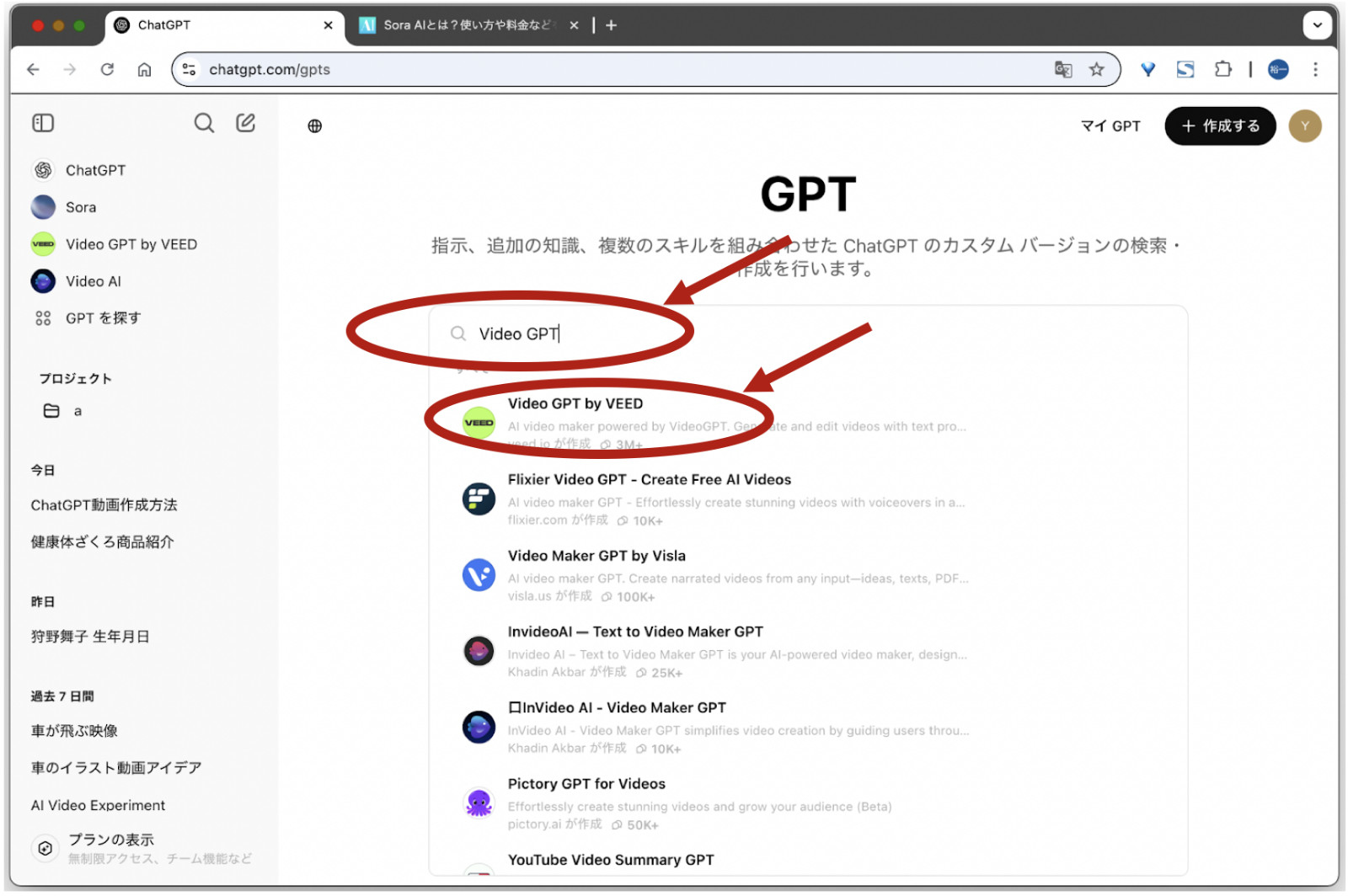1348x896 pixels.
Task: Click プランの表示 upgrade option
Action: click(x=142, y=848)
